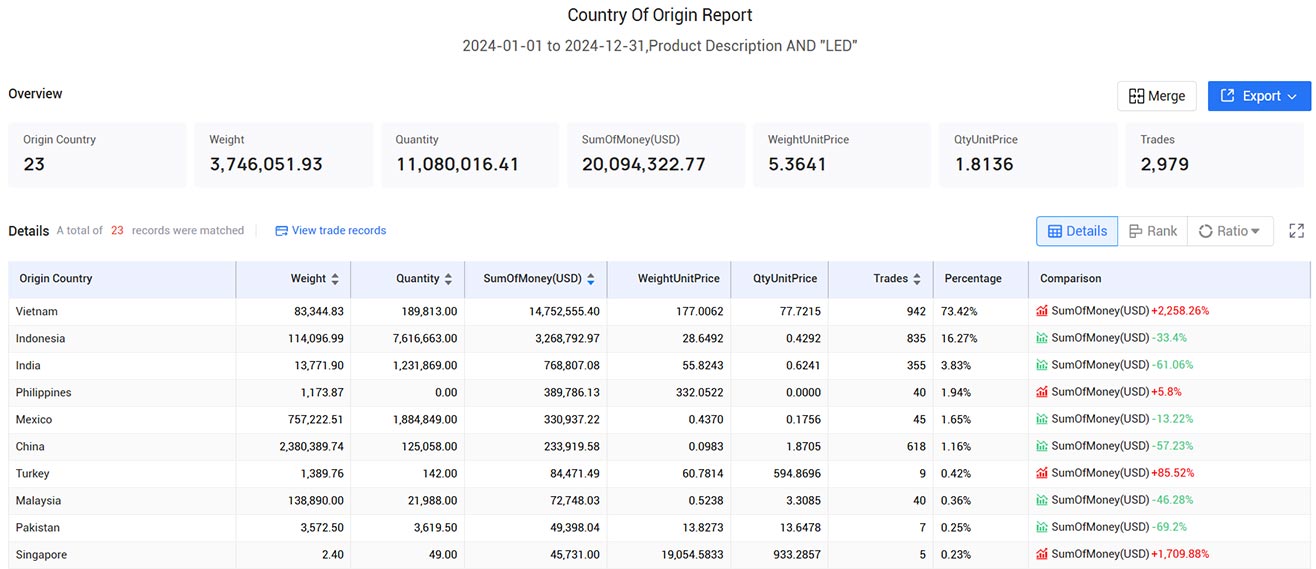Select the Philippines row name
Image resolution: width=1316 pixels, height=569 pixels.
(x=44, y=392)
